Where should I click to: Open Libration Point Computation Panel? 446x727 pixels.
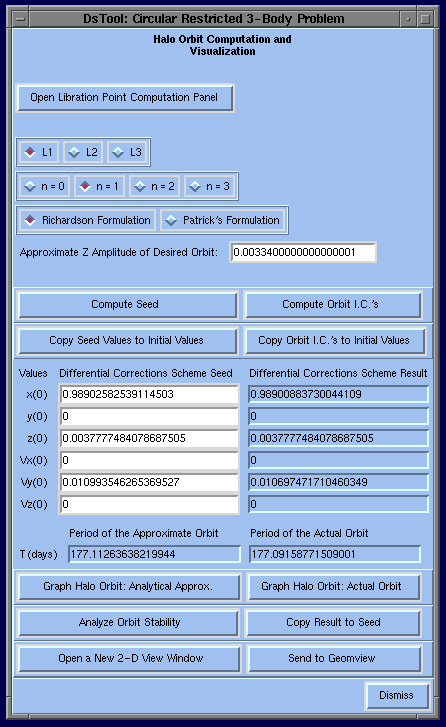point(125,98)
